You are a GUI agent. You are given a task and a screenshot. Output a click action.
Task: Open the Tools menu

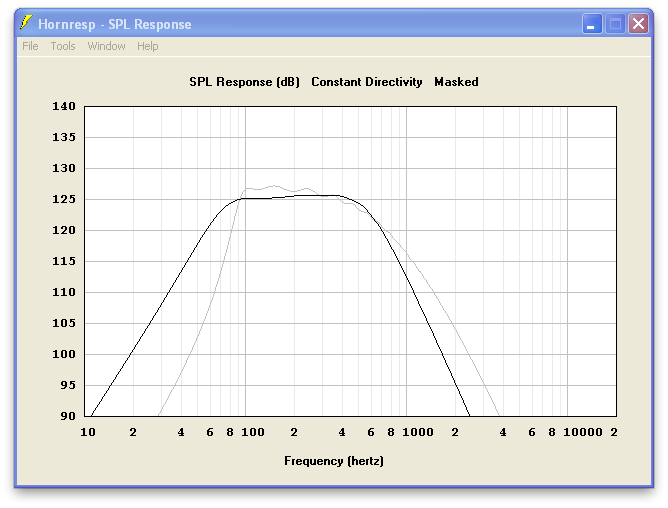(x=63, y=46)
